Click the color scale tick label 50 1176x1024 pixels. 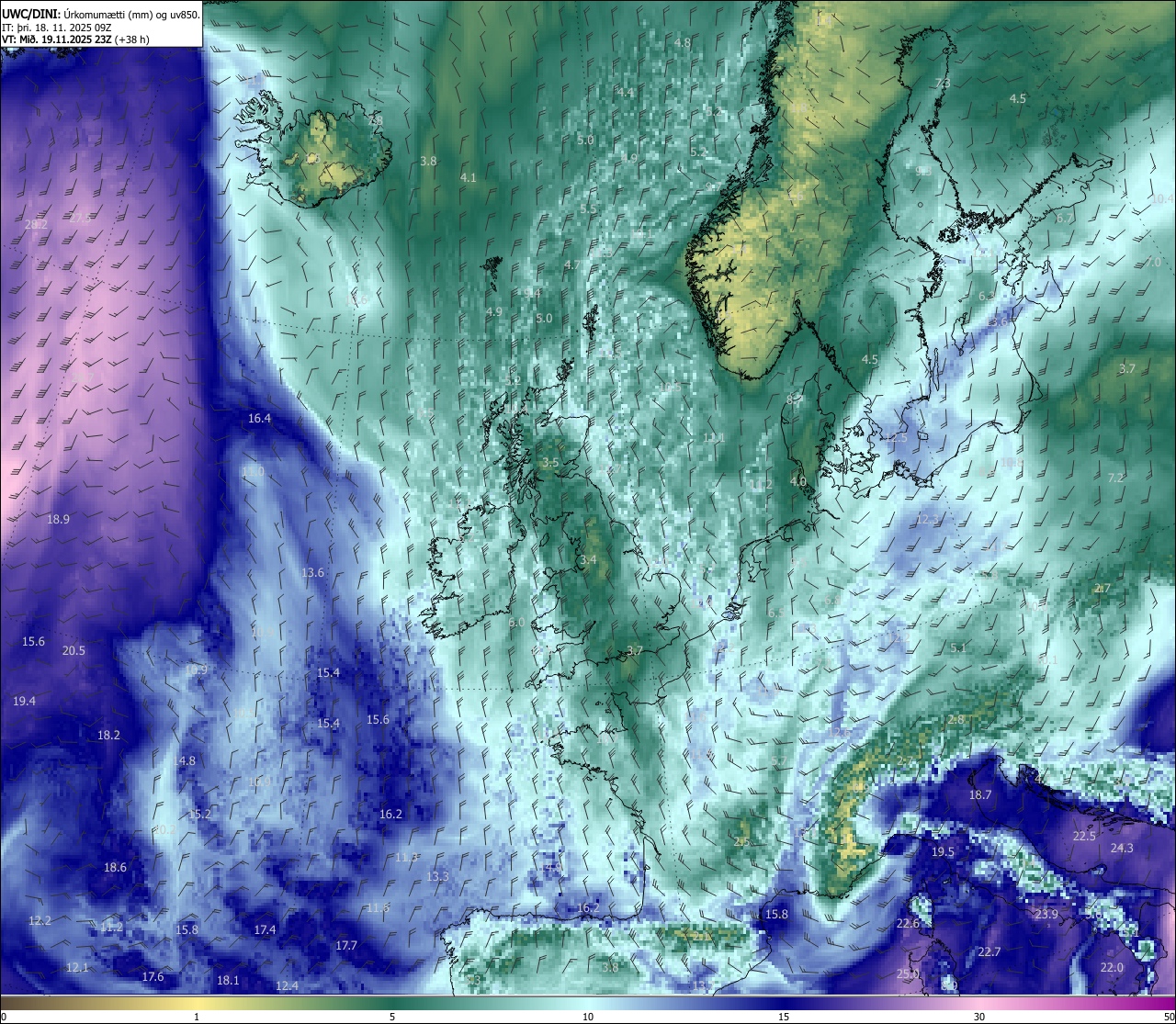point(1169,1017)
